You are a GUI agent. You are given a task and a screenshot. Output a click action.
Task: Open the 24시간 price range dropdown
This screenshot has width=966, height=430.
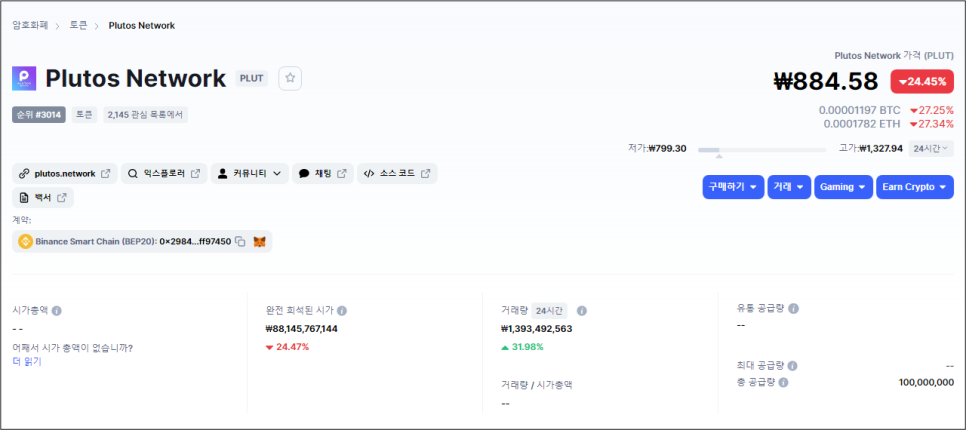[x=931, y=148]
